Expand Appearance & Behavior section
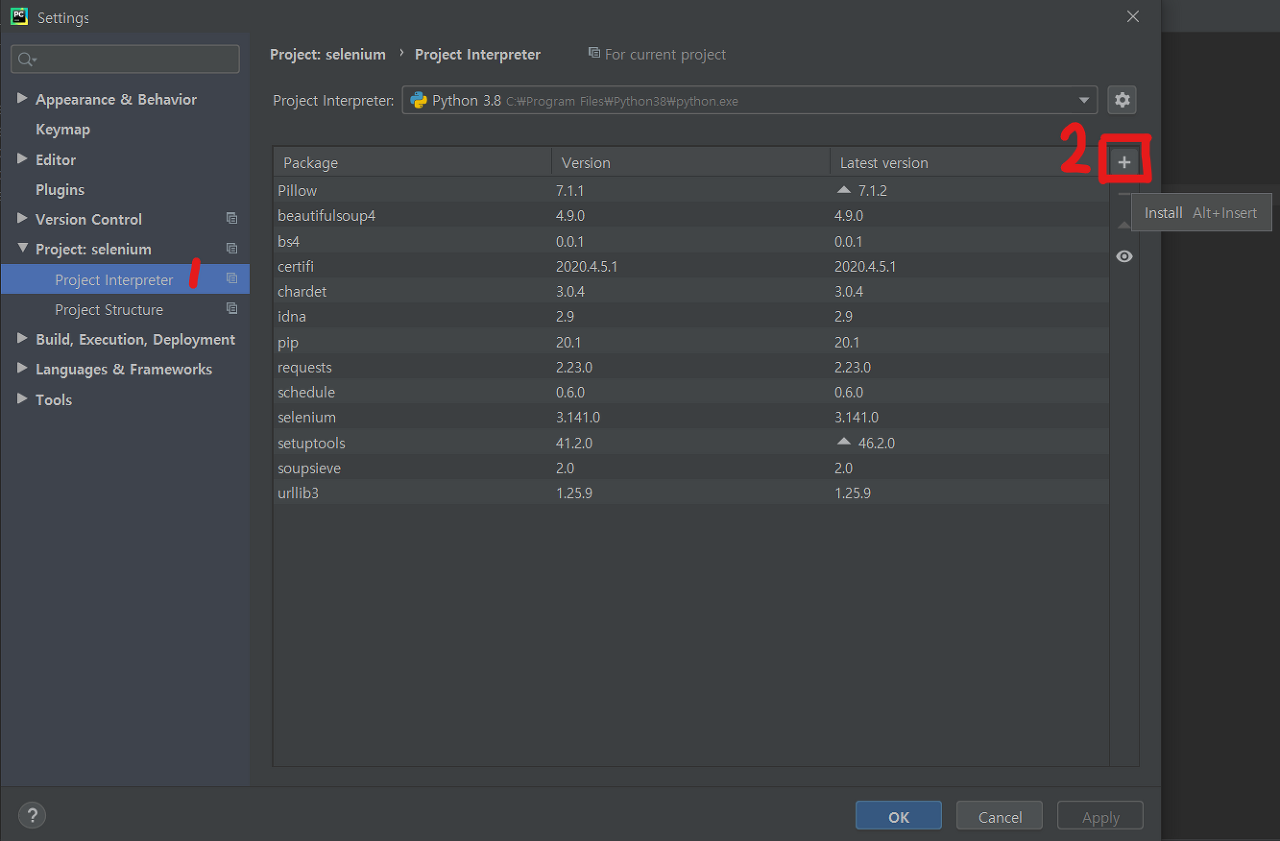The height and width of the screenshot is (841, 1280). pos(22,99)
